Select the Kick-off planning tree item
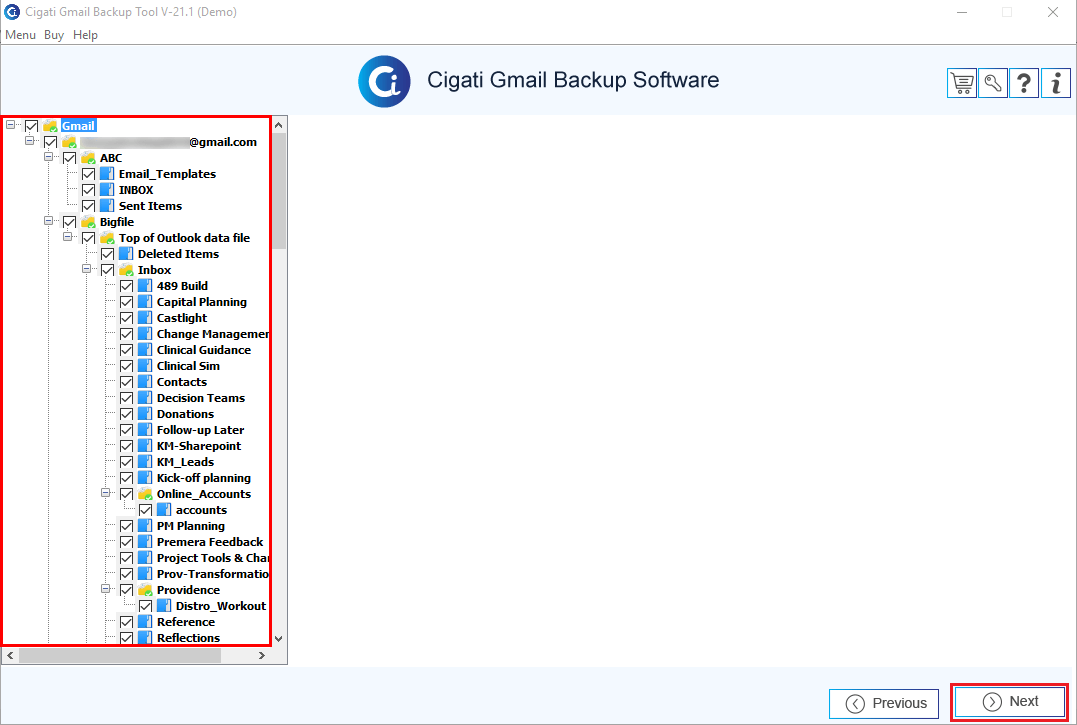This screenshot has width=1077, height=725. pyautogui.click(x=203, y=478)
